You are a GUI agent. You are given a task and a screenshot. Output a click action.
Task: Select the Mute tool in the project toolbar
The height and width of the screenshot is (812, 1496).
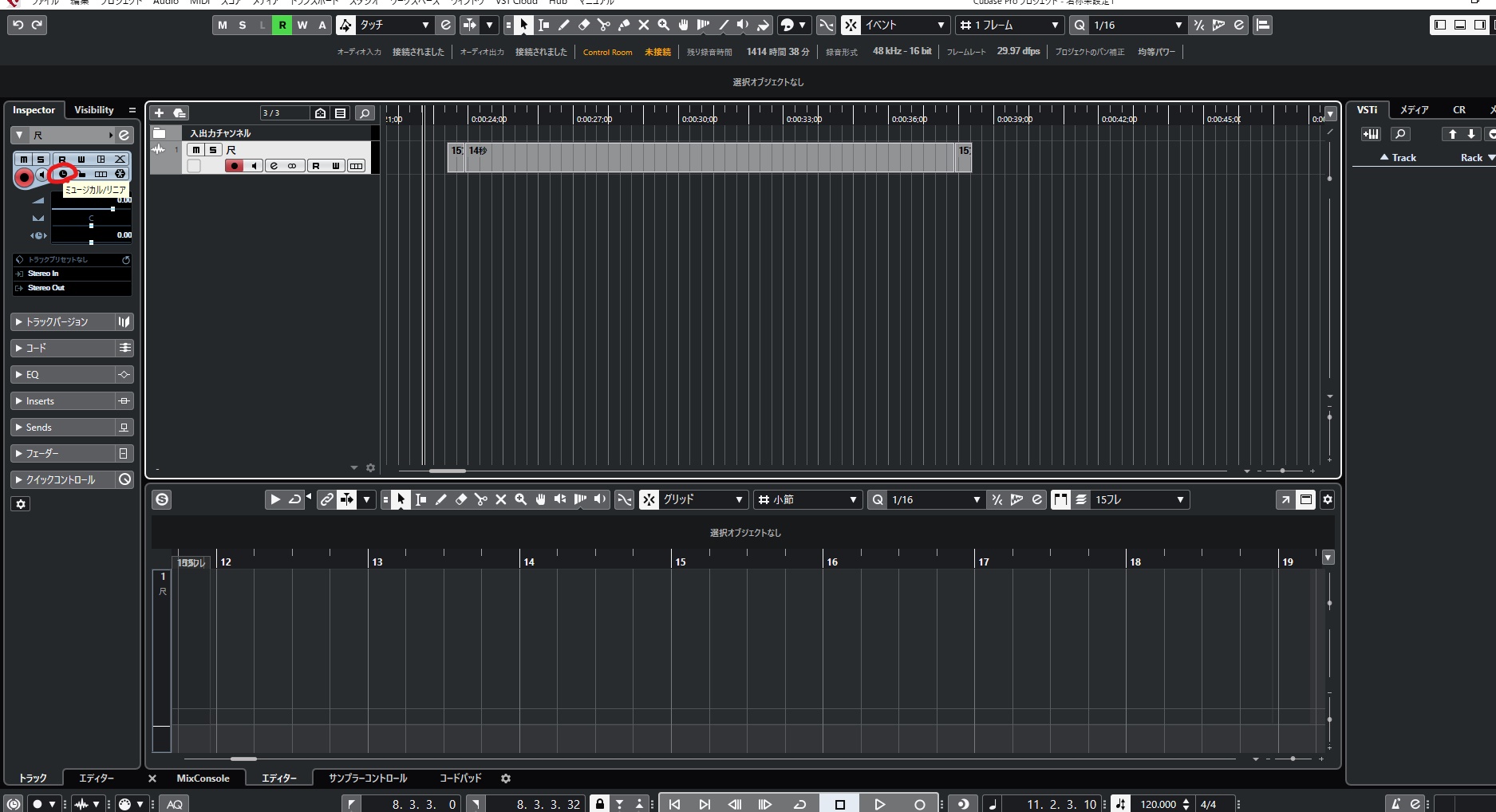point(644,25)
